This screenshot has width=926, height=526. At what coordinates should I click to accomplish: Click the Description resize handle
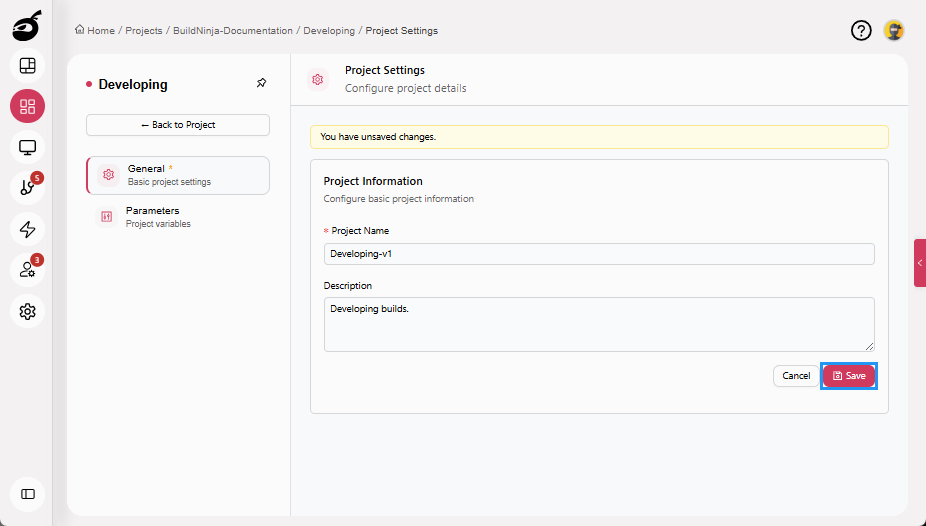tap(869, 347)
